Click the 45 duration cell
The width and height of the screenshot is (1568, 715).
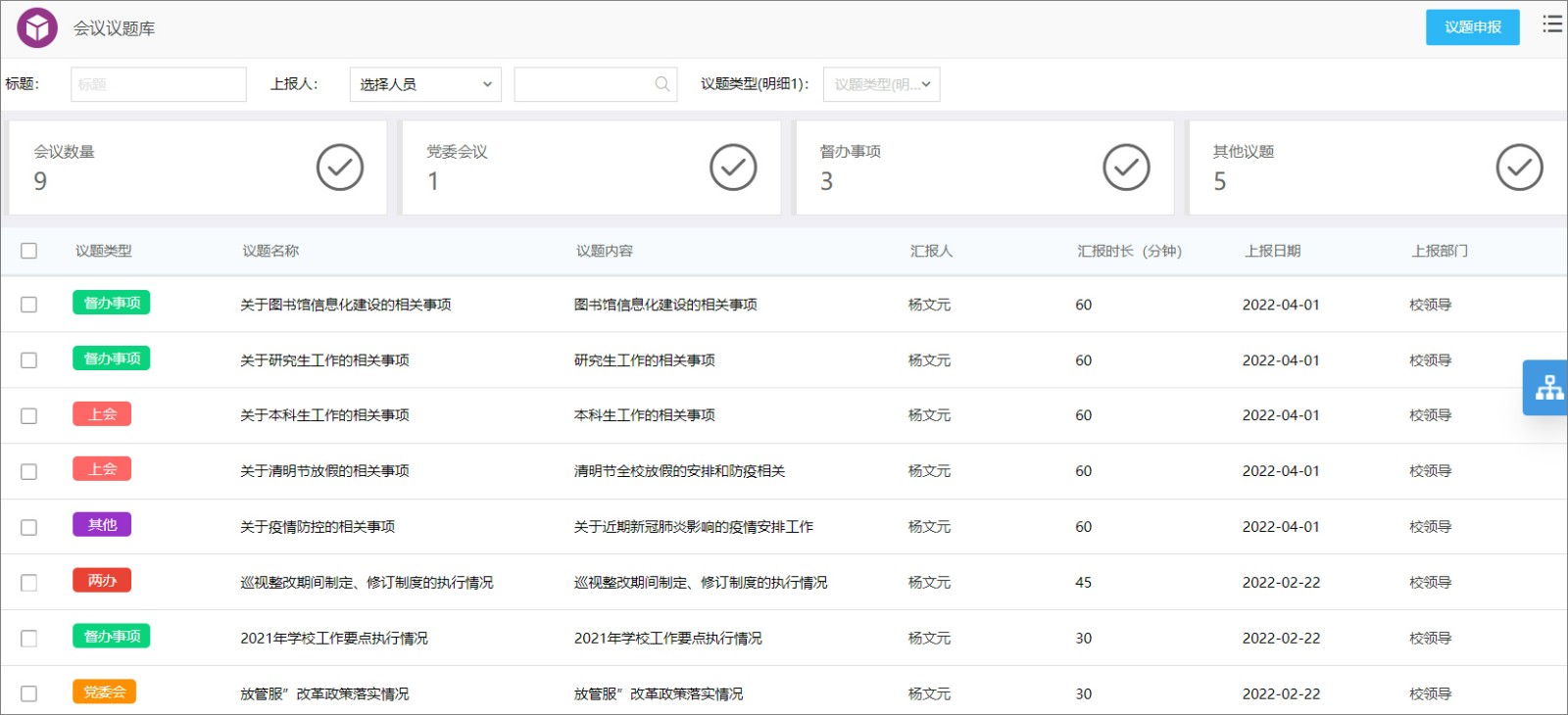coord(1083,582)
